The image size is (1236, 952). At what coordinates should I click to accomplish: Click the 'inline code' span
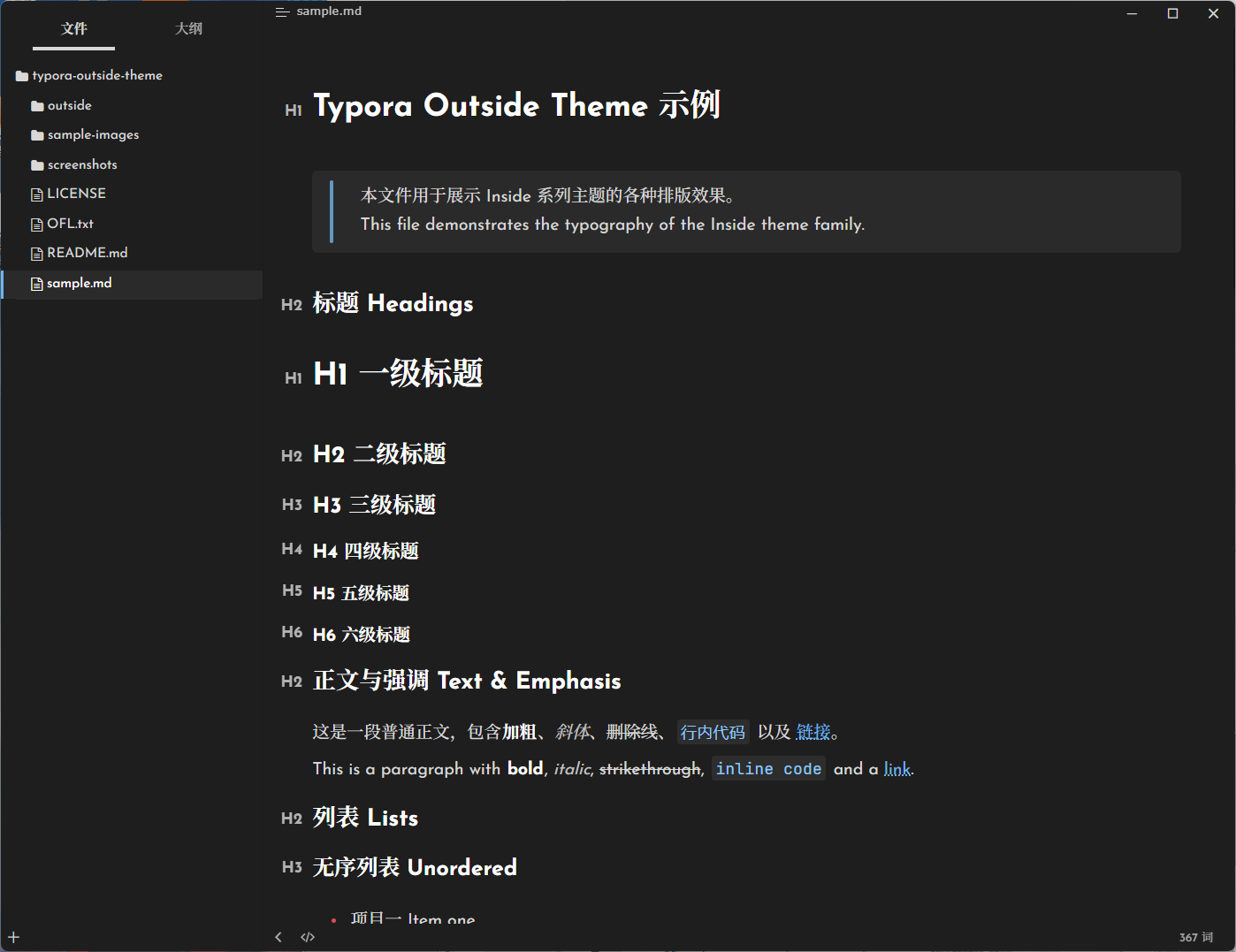(768, 769)
